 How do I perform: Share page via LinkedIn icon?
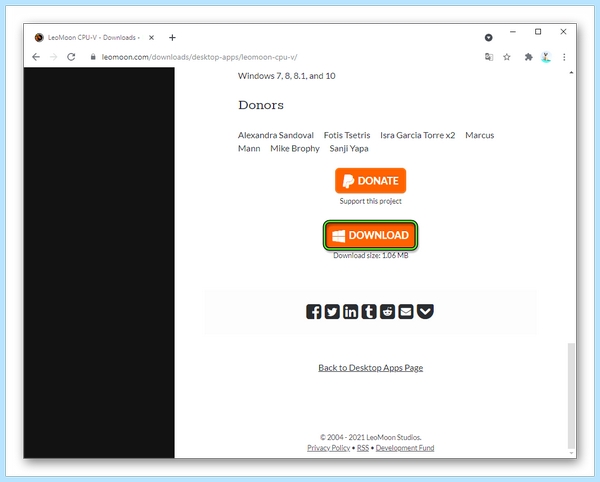tap(350, 312)
